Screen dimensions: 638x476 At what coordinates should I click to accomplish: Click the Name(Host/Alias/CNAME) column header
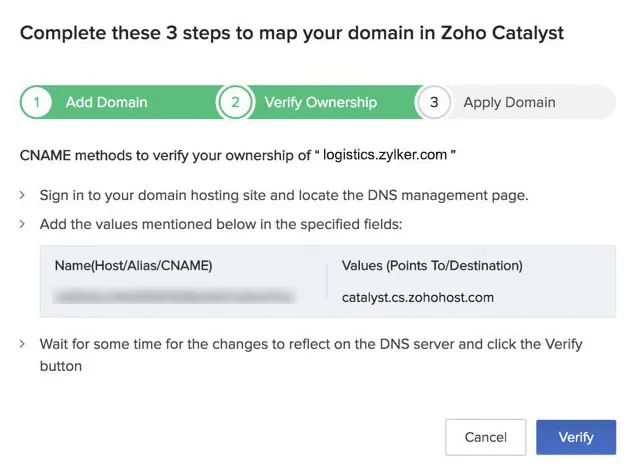point(133,266)
